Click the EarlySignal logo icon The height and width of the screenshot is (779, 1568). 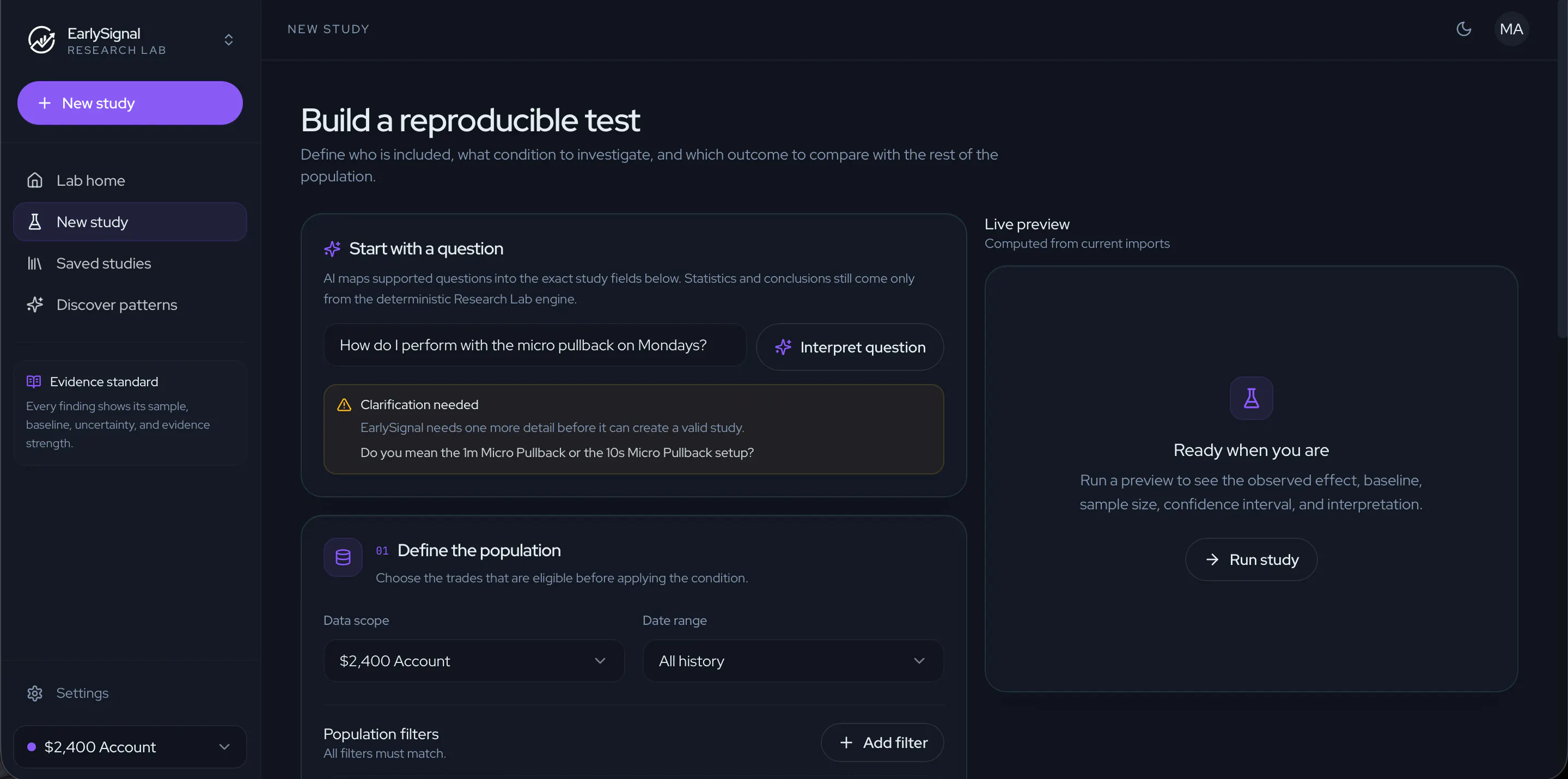pyautogui.click(x=41, y=40)
